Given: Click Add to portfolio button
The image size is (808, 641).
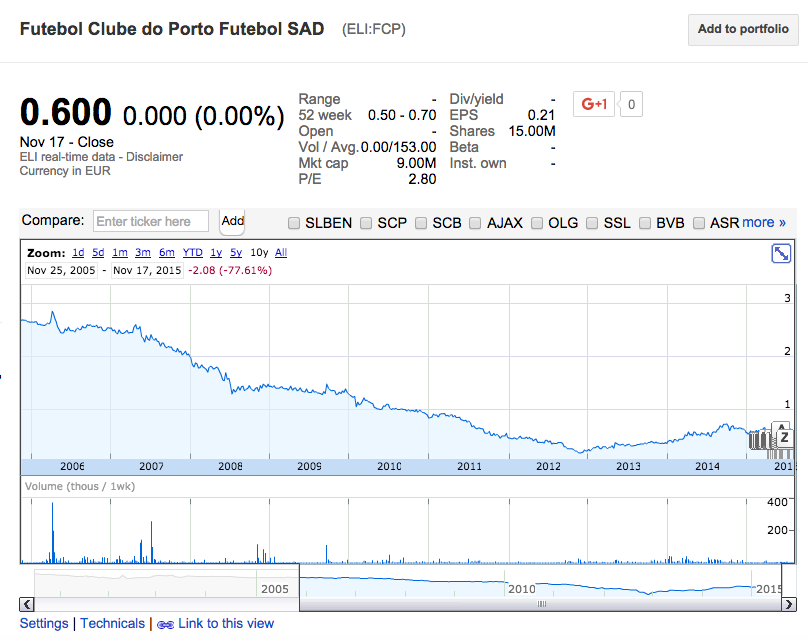Looking at the screenshot, I should pos(743,29).
